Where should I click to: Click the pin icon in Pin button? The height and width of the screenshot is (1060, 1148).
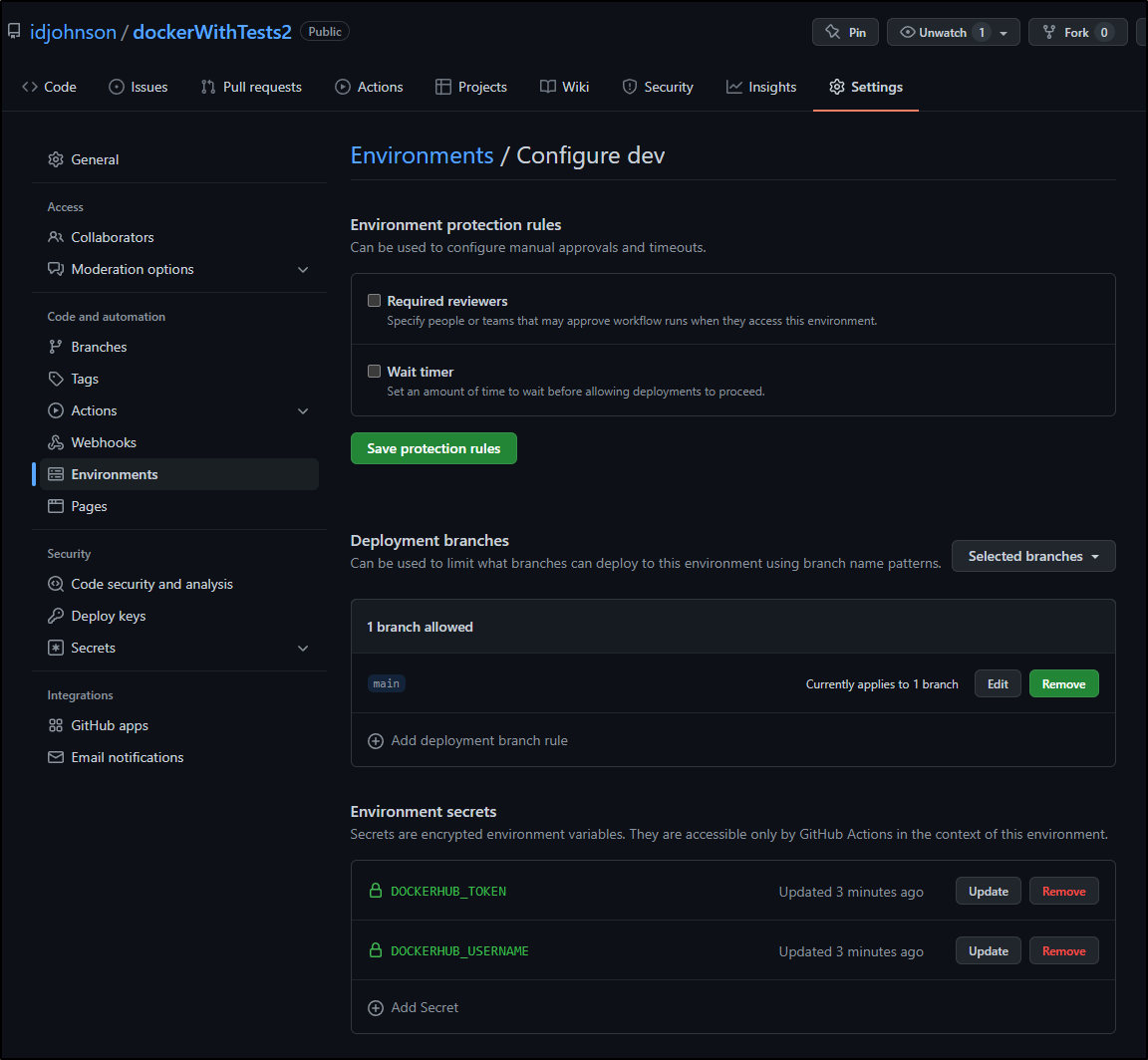click(832, 32)
